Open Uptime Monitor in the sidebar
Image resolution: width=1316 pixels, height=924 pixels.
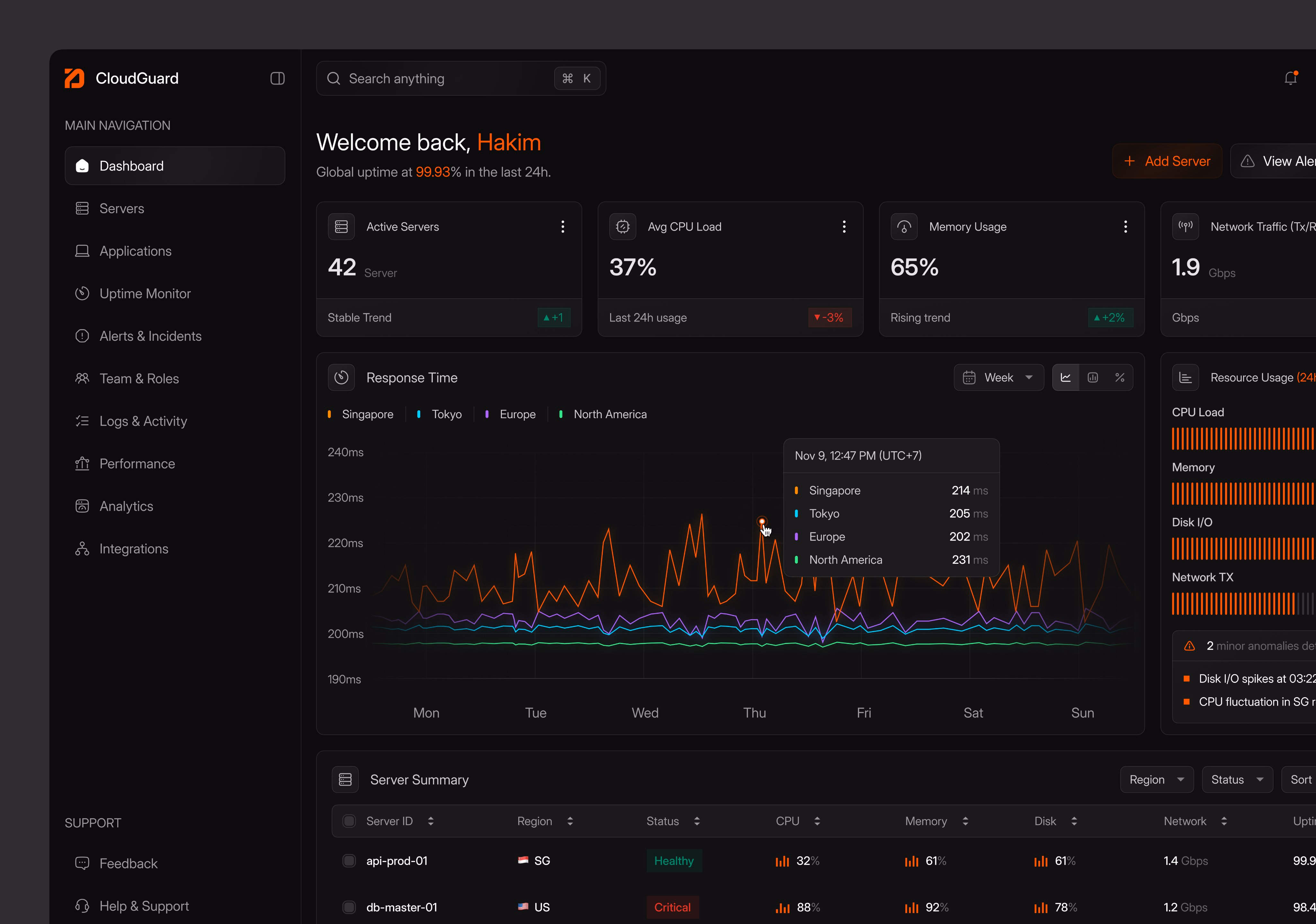(x=175, y=293)
